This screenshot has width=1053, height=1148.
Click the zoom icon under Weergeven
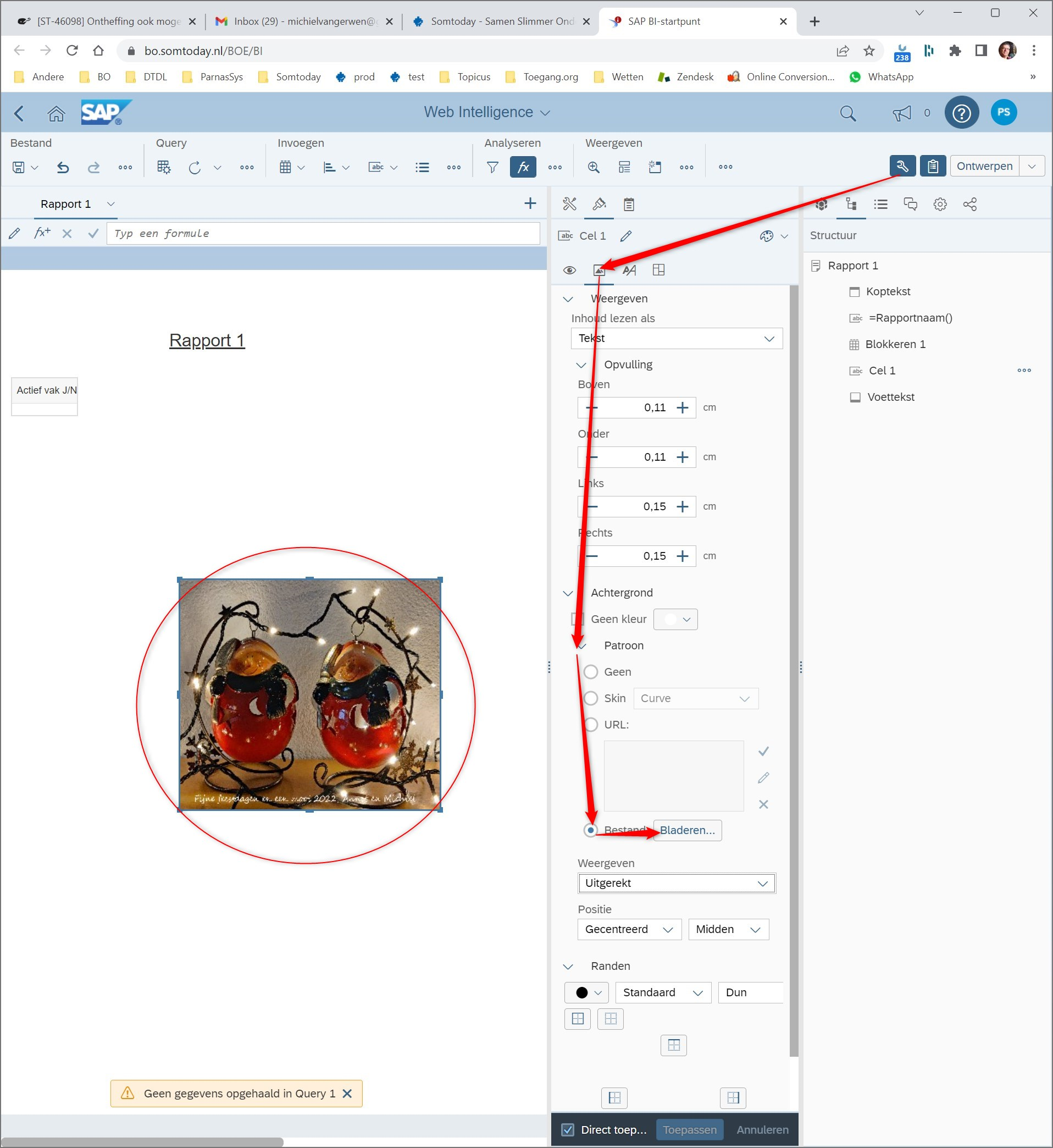click(594, 167)
